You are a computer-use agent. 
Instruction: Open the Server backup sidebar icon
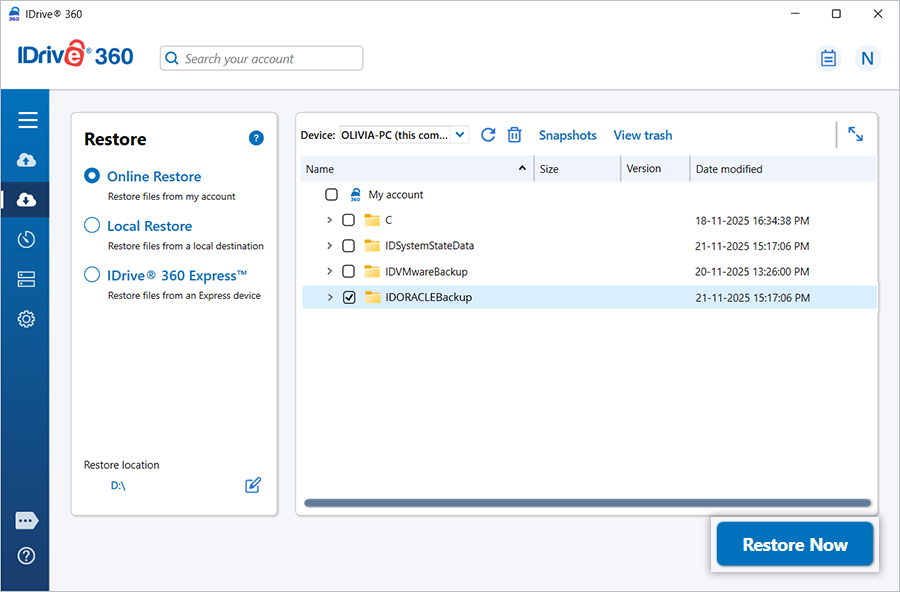pyautogui.click(x=27, y=279)
